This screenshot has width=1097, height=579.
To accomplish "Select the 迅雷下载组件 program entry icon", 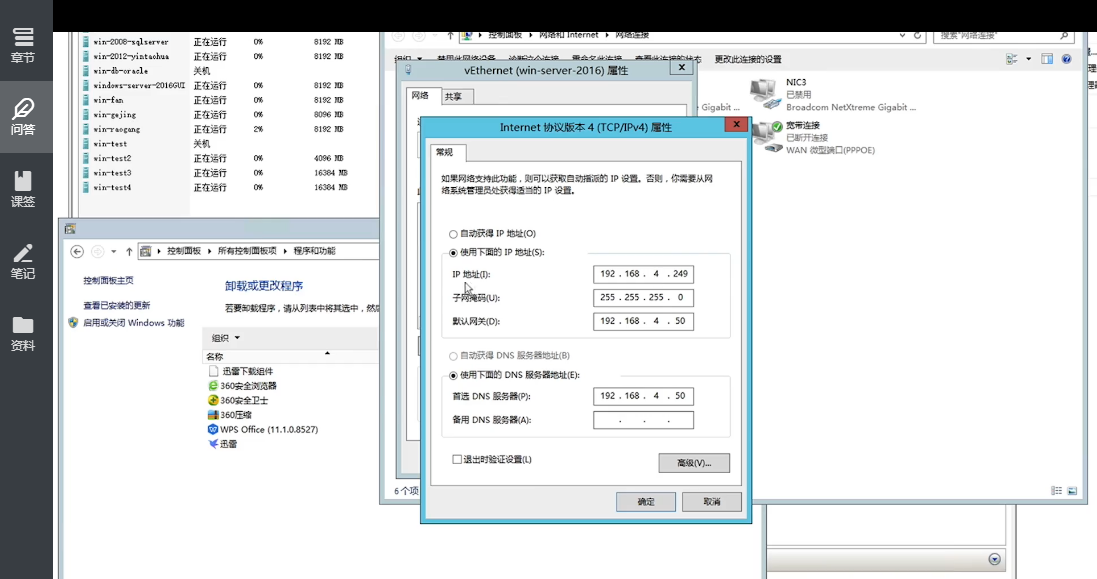I will click(x=213, y=371).
